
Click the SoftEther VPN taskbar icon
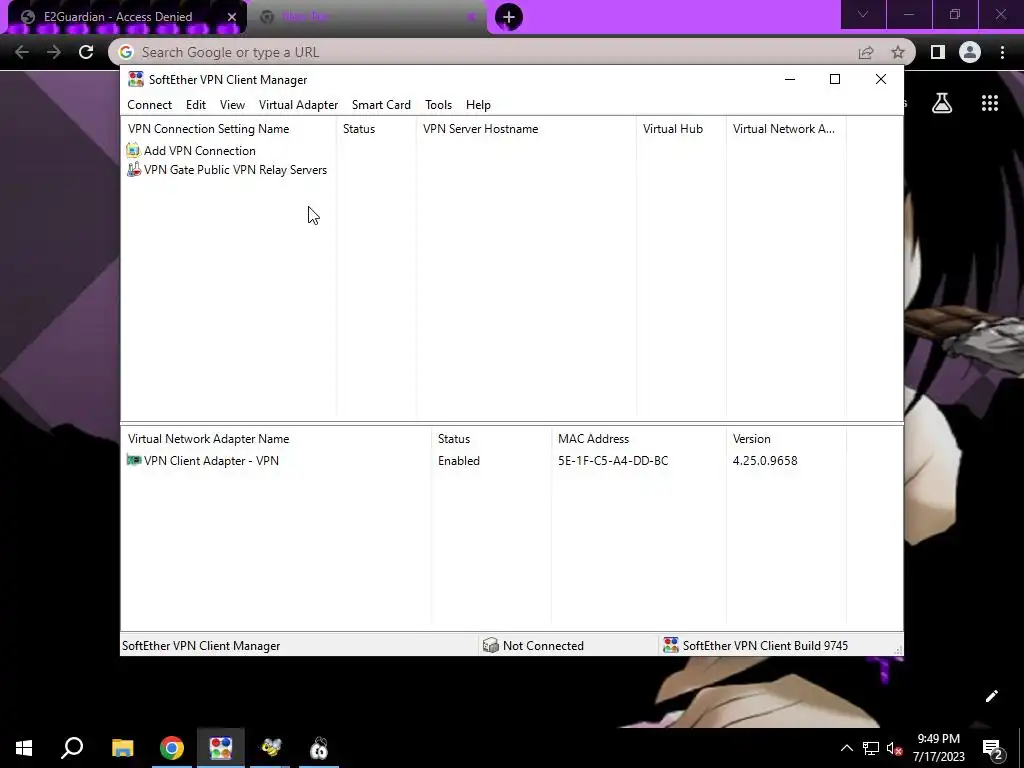221,748
